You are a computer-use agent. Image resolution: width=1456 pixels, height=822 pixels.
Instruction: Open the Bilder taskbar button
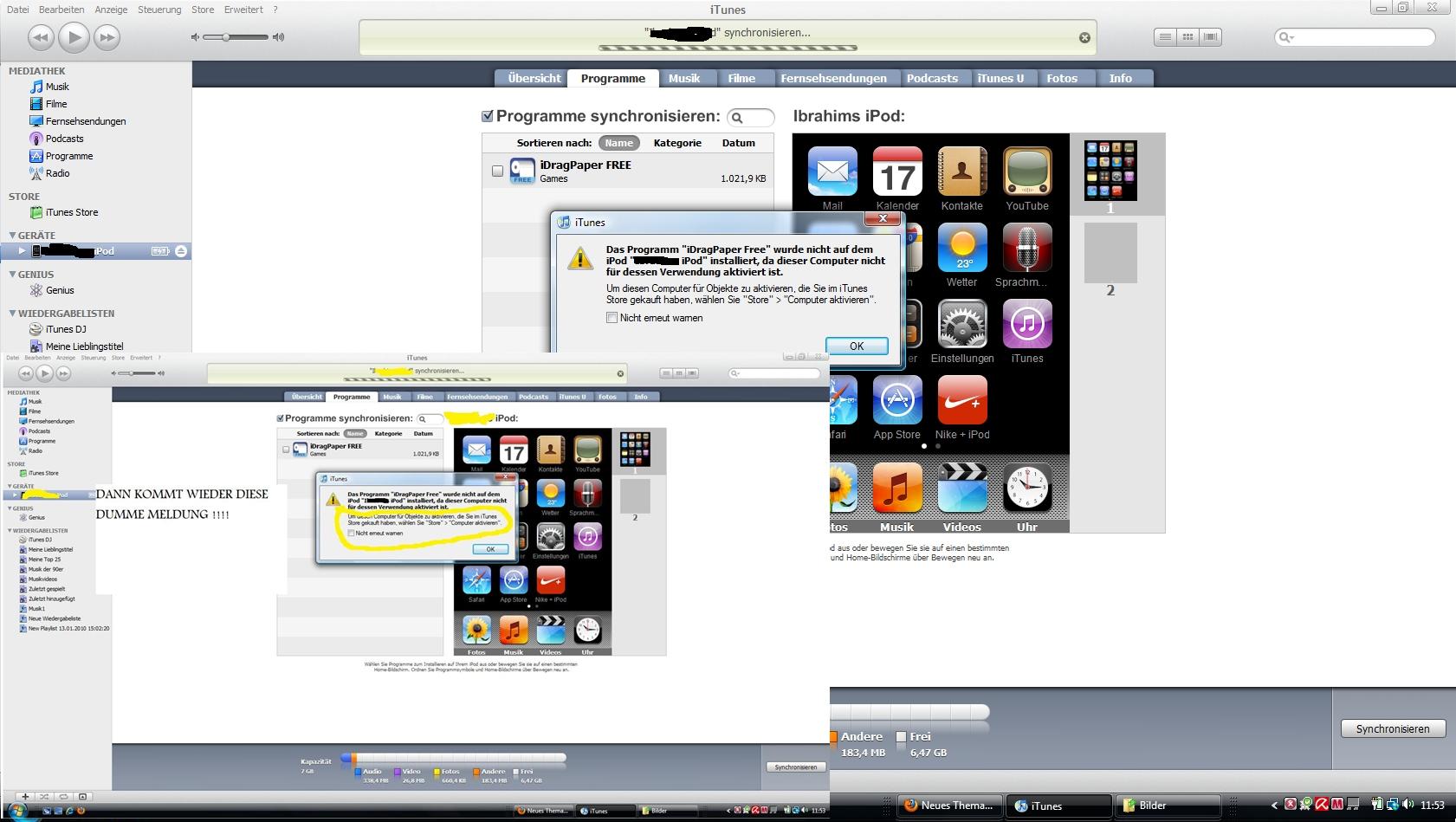[1167, 806]
